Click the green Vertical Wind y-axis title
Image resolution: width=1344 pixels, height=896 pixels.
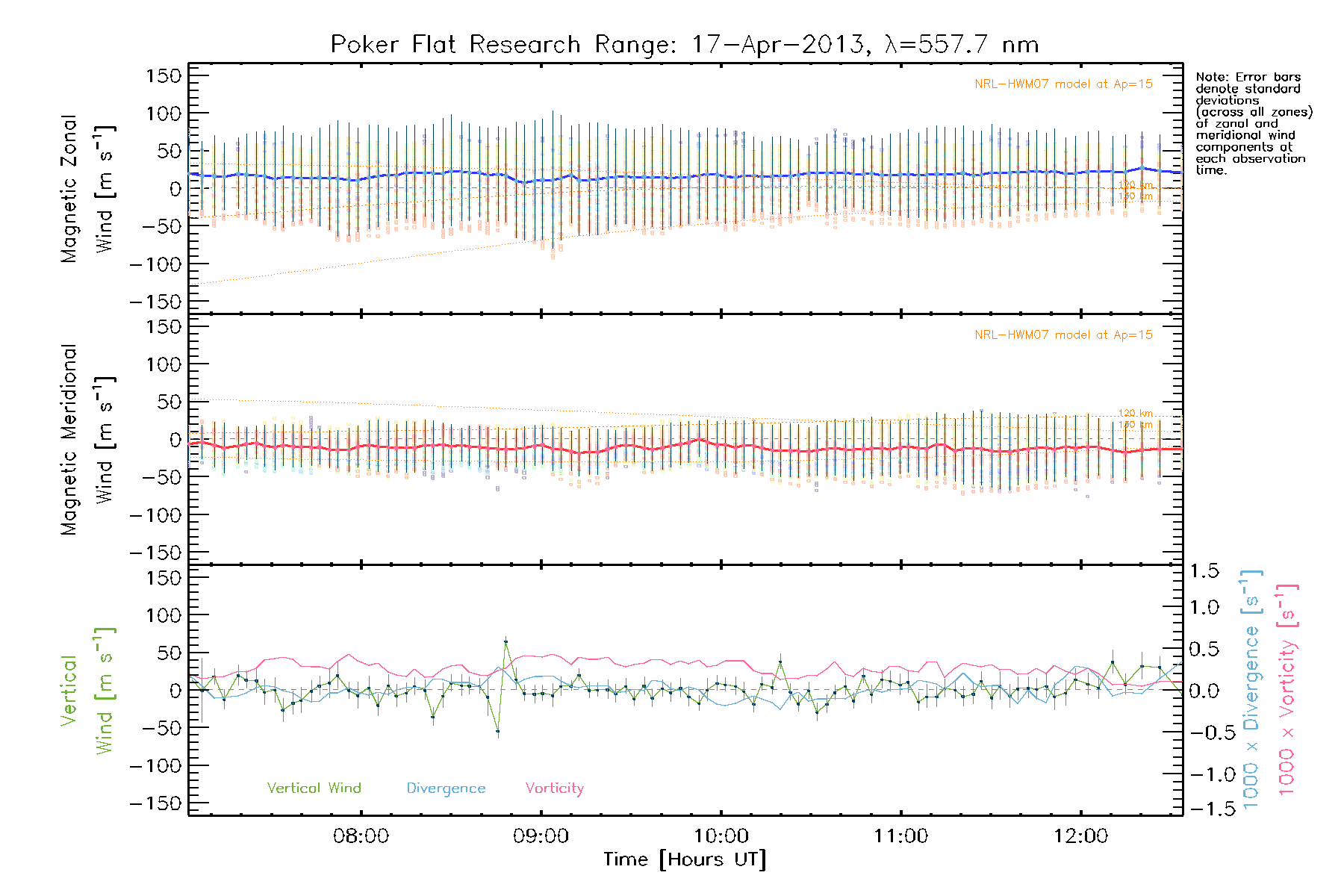click(x=87, y=691)
